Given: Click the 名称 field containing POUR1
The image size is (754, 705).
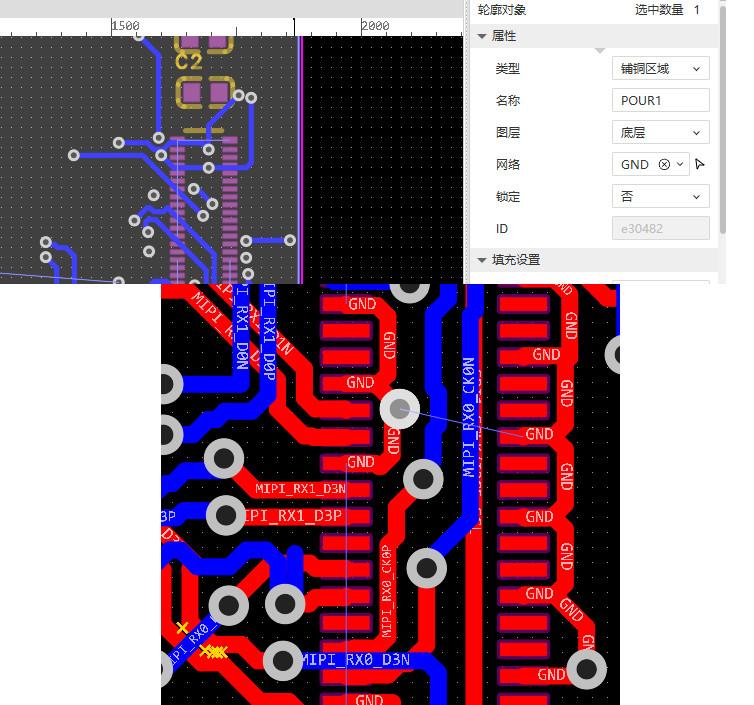Looking at the screenshot, I should (660, 101).
